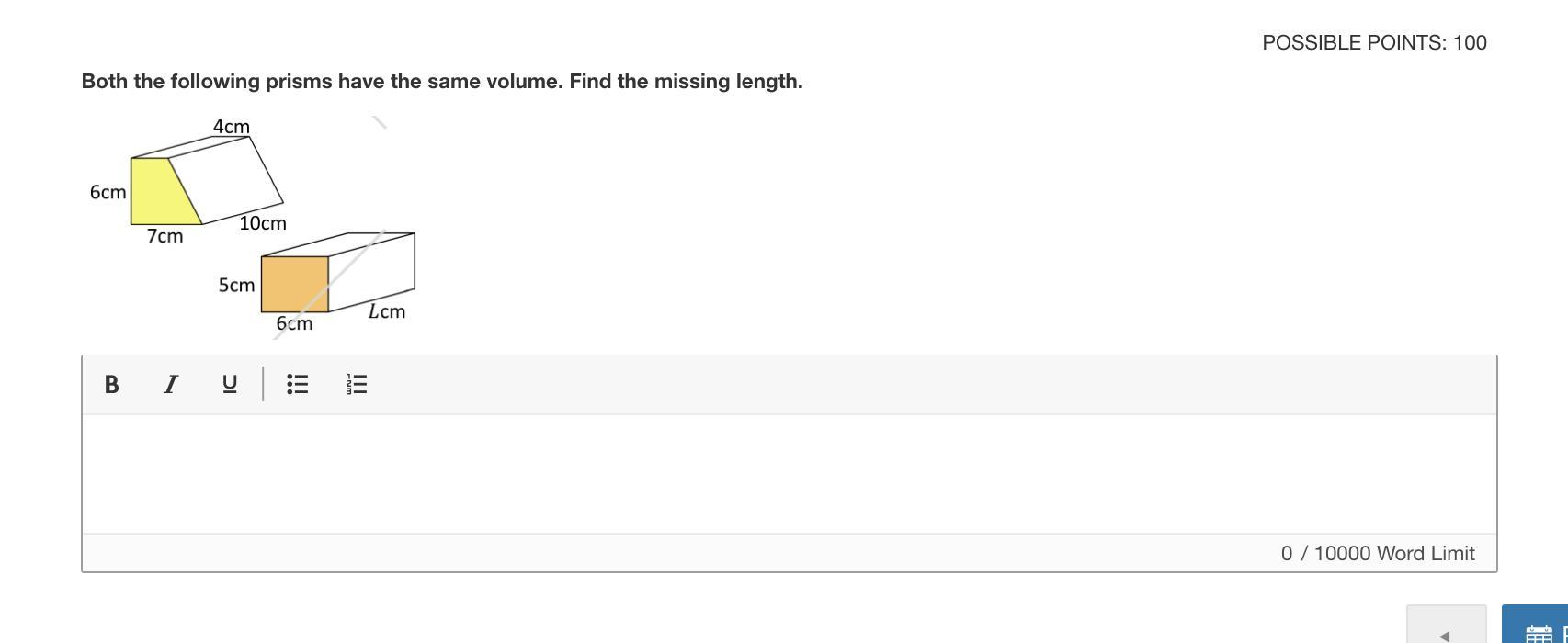1568x643 pixels.
Task: Click the back arrow navigation button
Action: 1446,625
